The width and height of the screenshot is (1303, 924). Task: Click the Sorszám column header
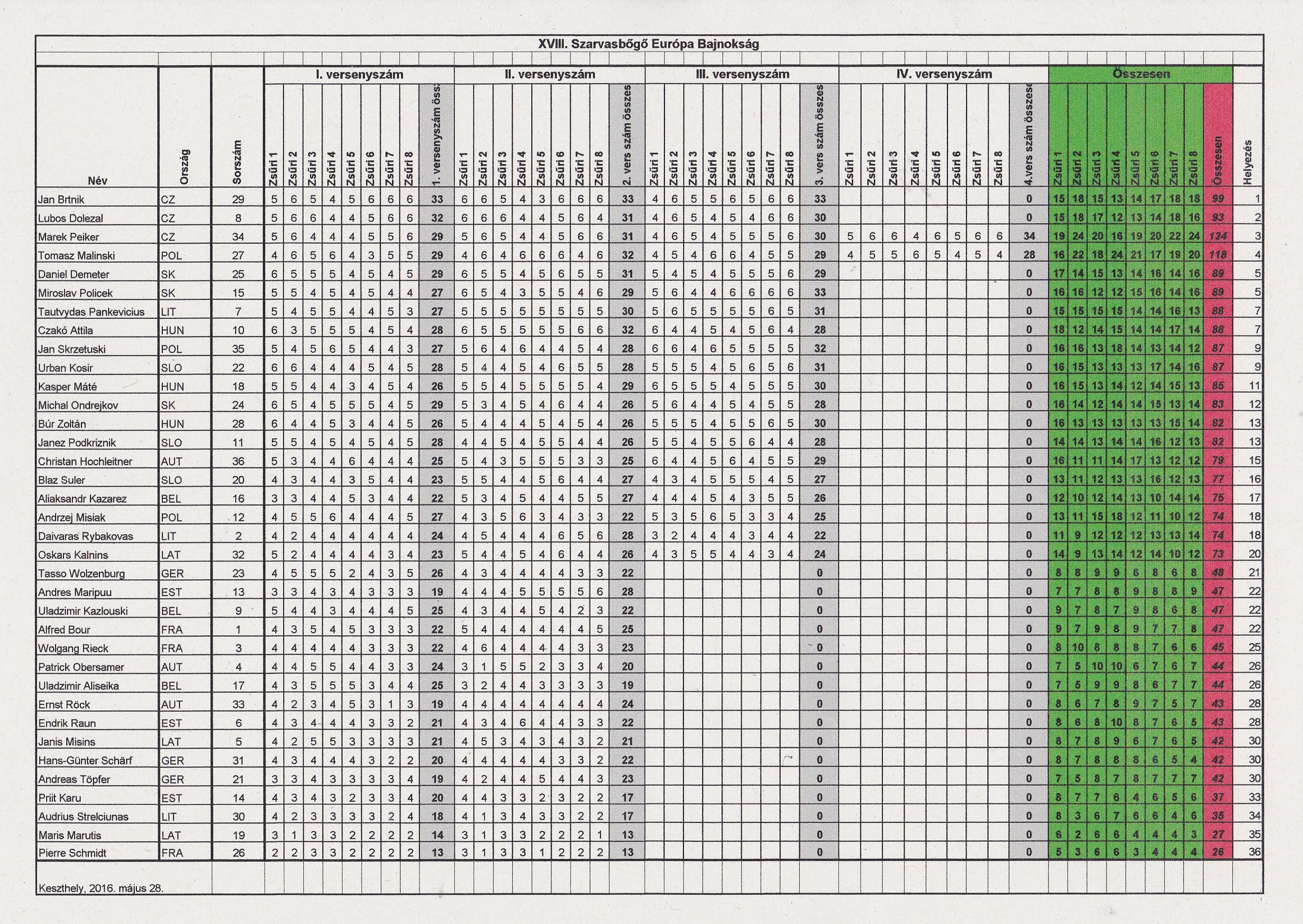coord(238,162)
